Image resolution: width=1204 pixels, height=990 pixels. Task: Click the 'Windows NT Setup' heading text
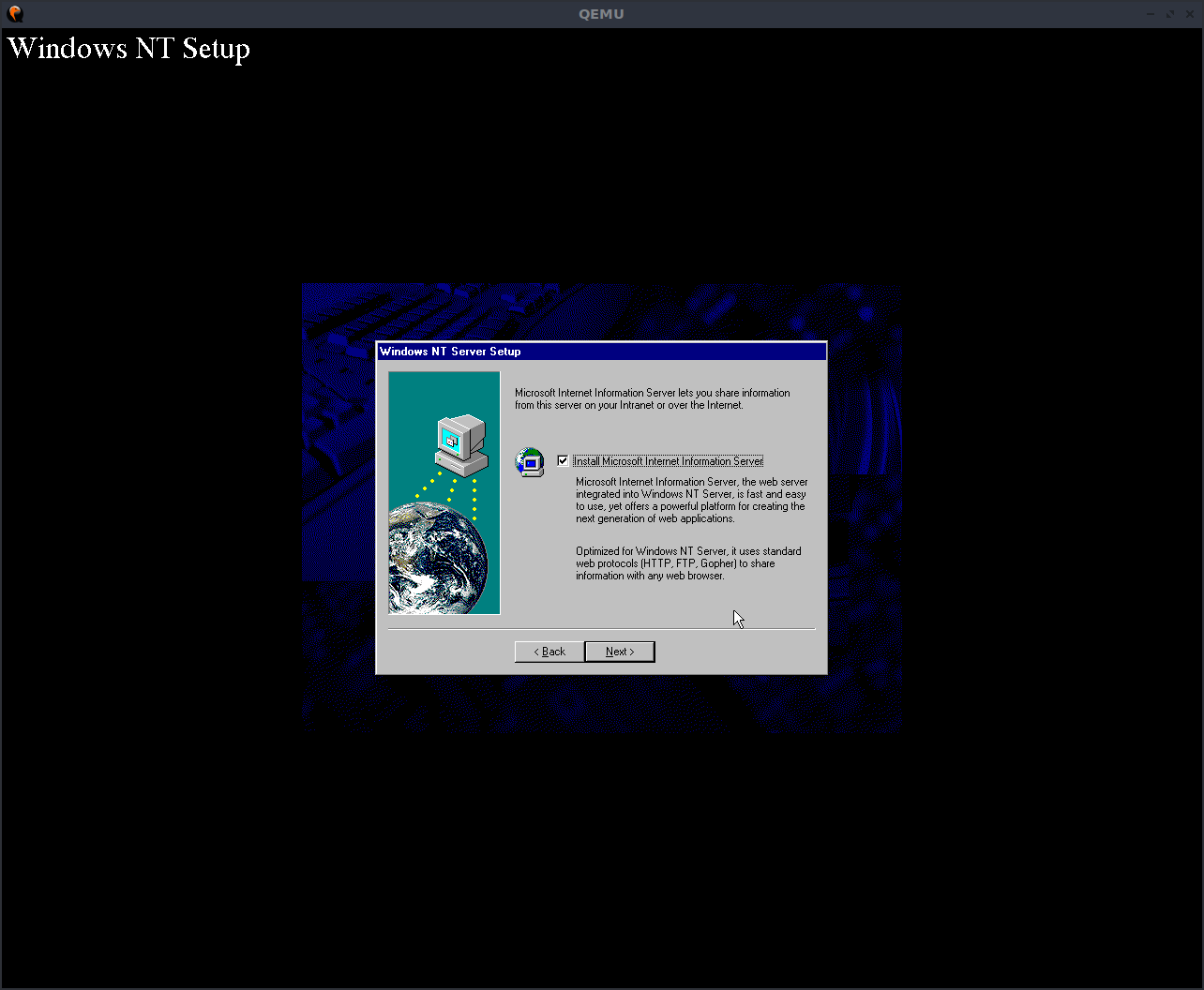click(129, 48)
